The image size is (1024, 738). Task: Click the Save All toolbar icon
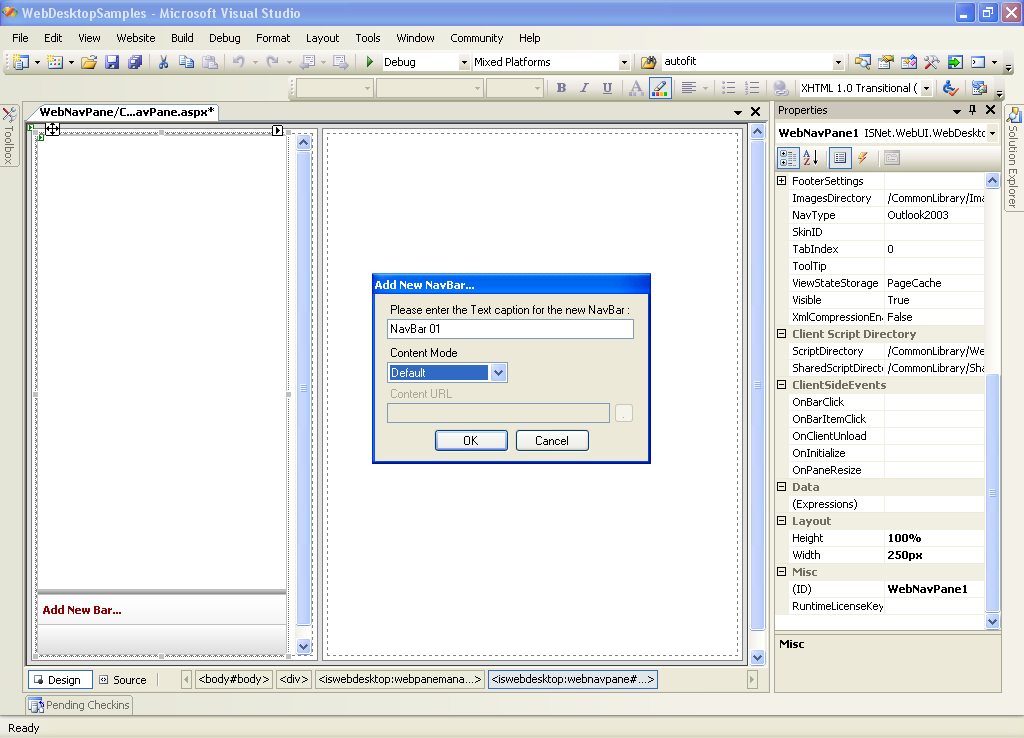click(x=134, y=62)
